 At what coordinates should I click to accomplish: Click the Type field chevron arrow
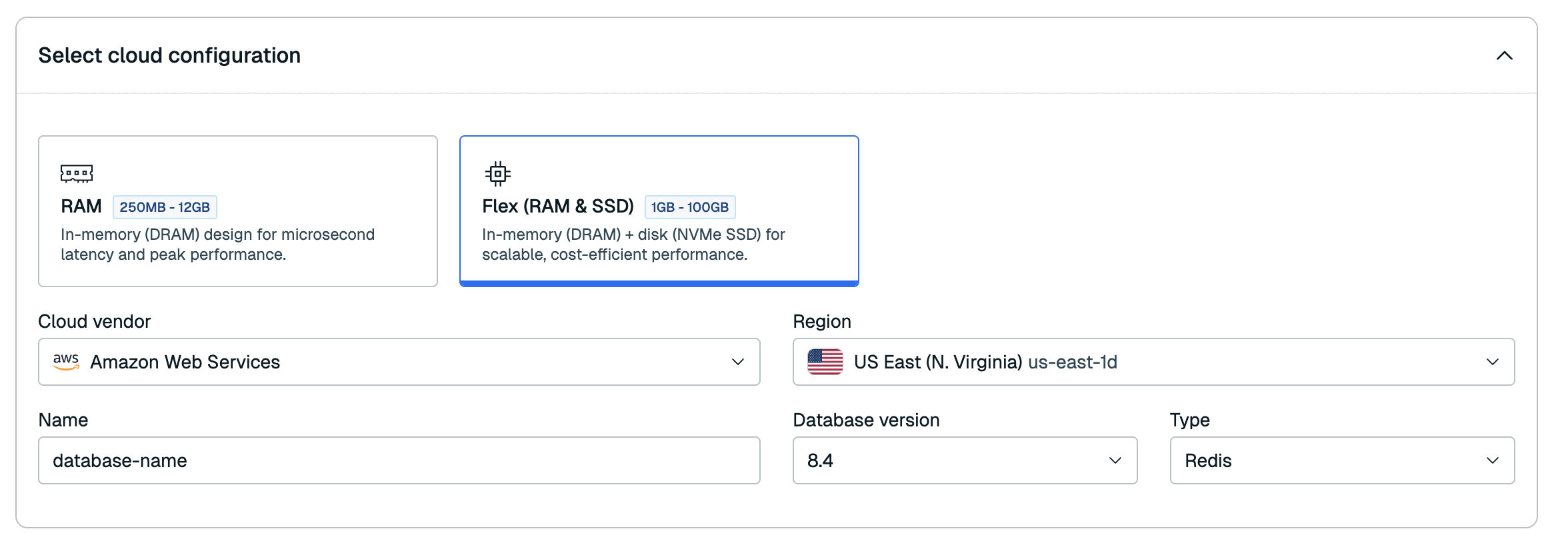tap(1492, 460)
